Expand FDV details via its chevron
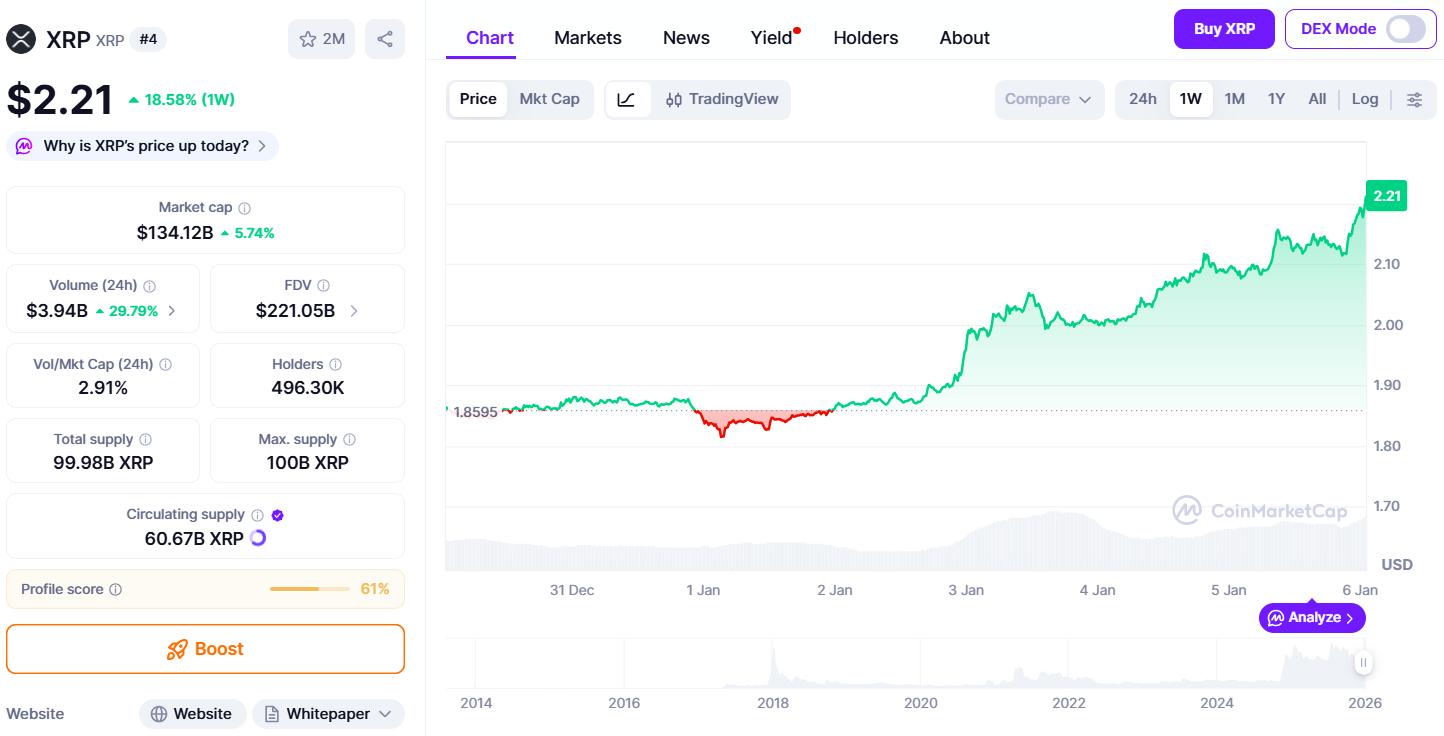This screenshot has width=1444, height=736. (x=353, y=311)
